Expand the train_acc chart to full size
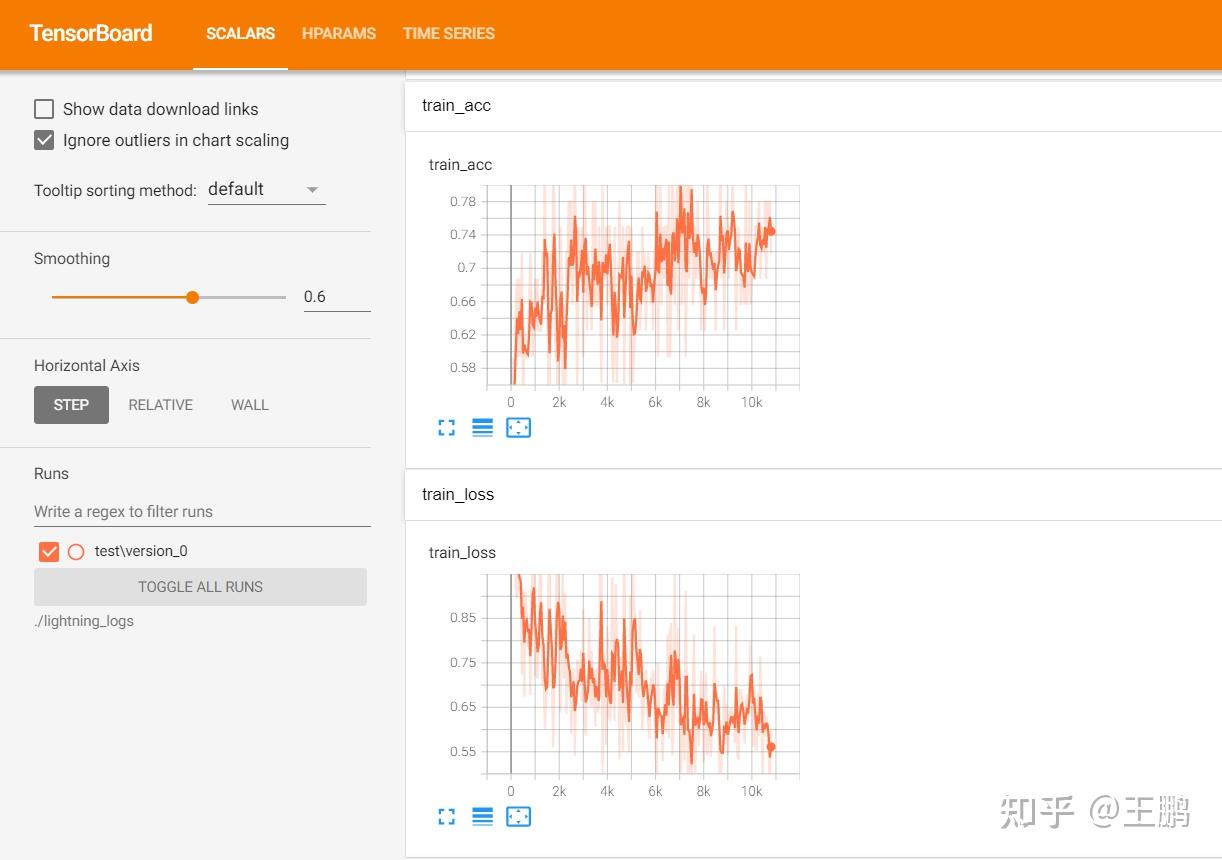The height and width of the screenshot is (860, 1222). point(446,427)
